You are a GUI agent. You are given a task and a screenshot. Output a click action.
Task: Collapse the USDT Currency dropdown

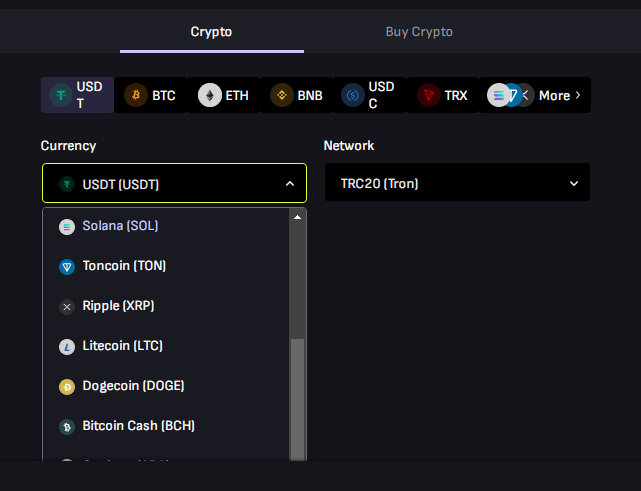[x=289, y=184]
